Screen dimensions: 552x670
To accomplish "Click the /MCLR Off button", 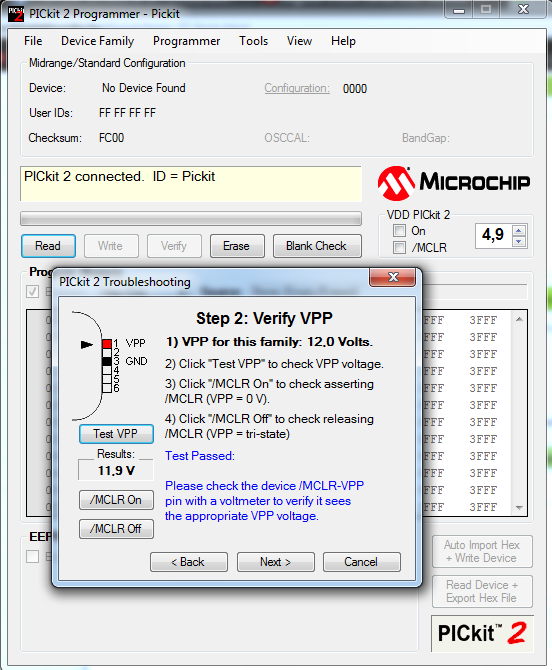I will (x=116, y=529).
